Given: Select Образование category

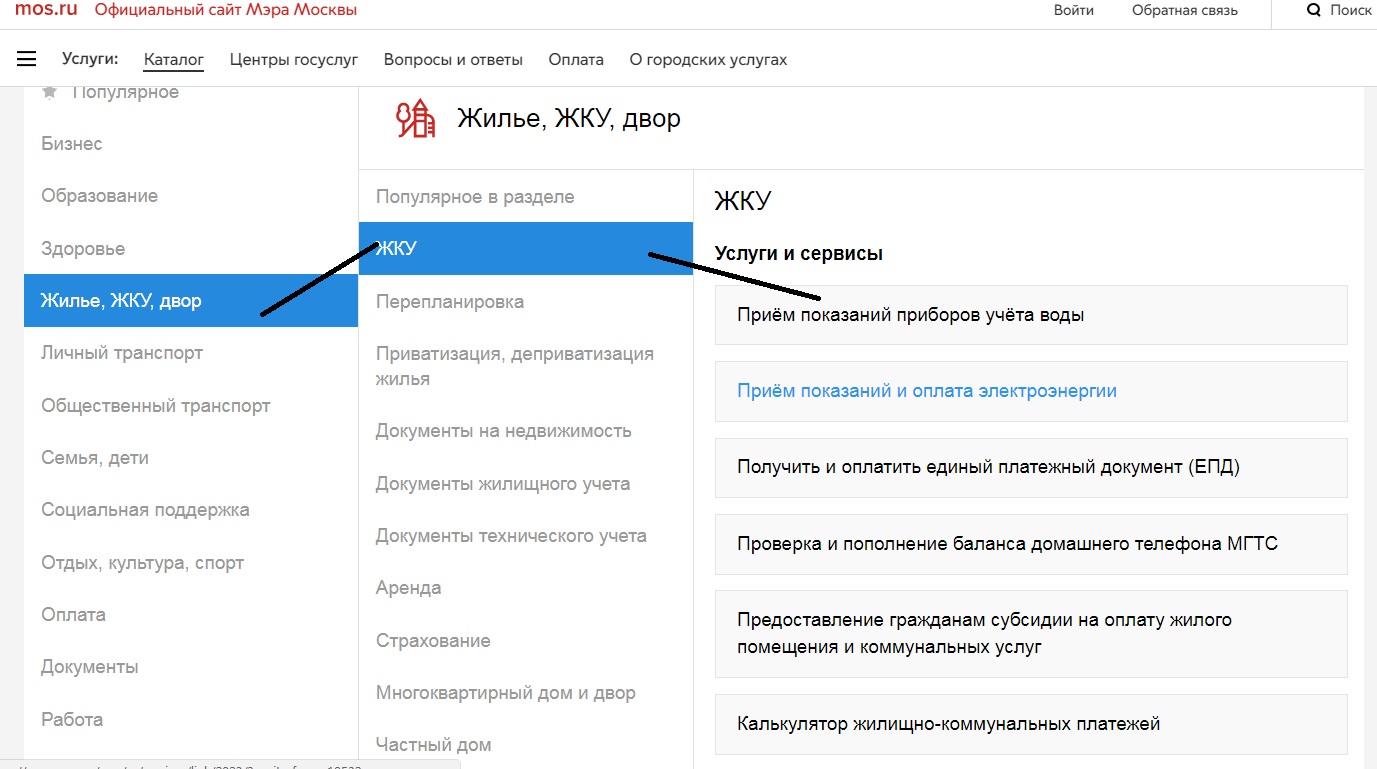Looking at the screenshot, I should pos(191,196).
